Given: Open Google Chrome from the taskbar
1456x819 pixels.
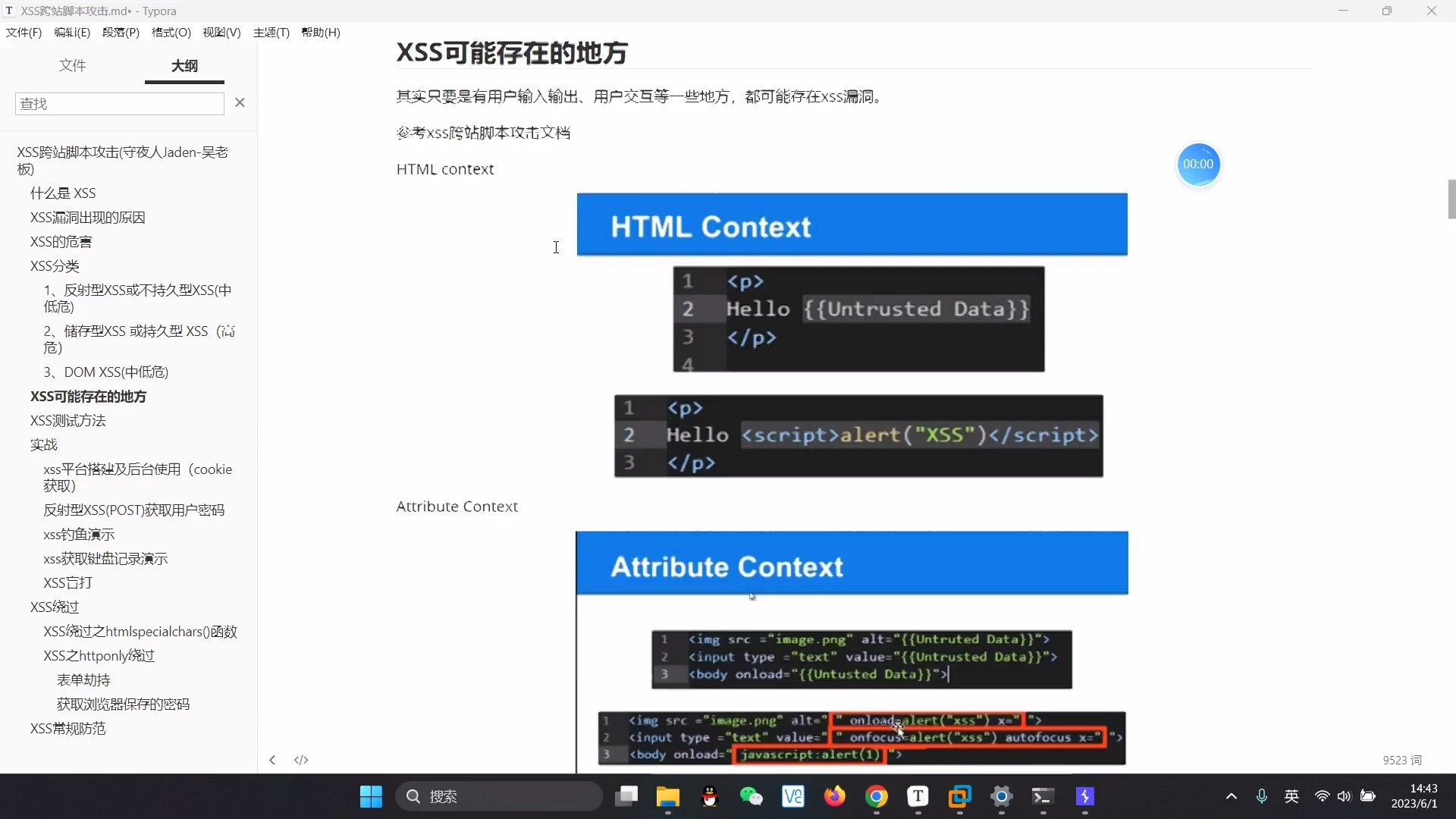Looking at the screenshot, I should pos(877,797).
